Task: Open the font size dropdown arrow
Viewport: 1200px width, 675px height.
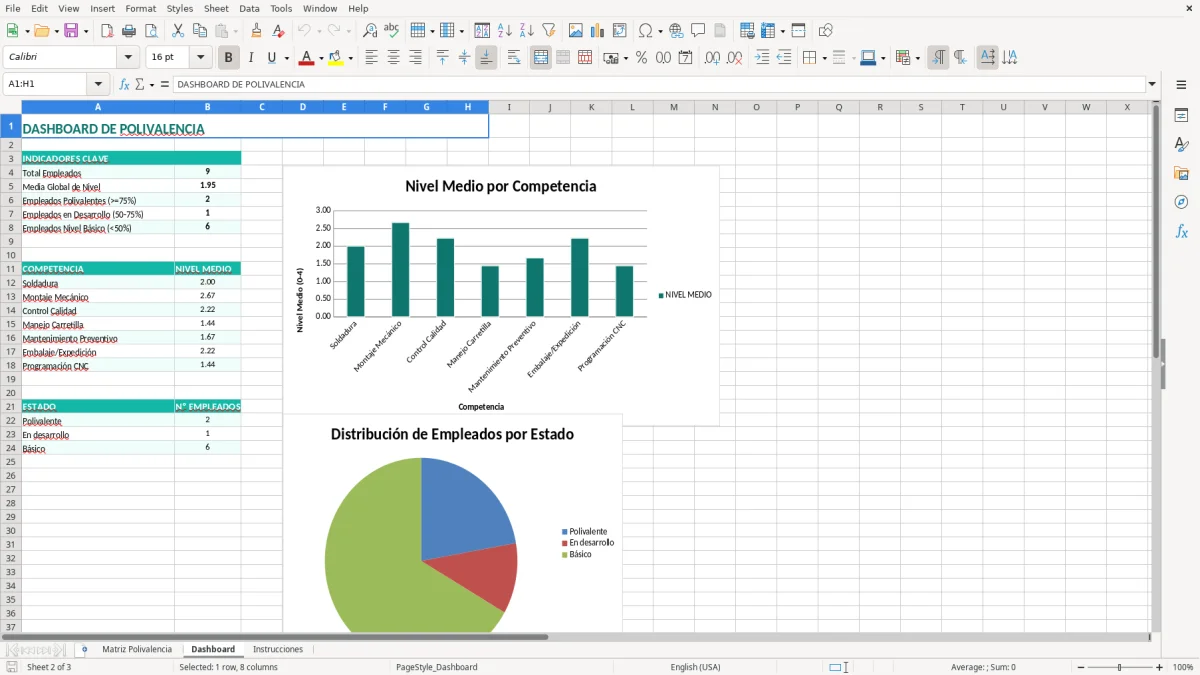Action: coord(200,58)
